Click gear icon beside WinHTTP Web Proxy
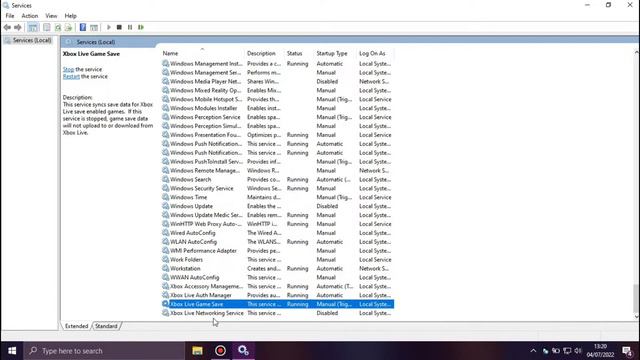 tap(165, 224)
